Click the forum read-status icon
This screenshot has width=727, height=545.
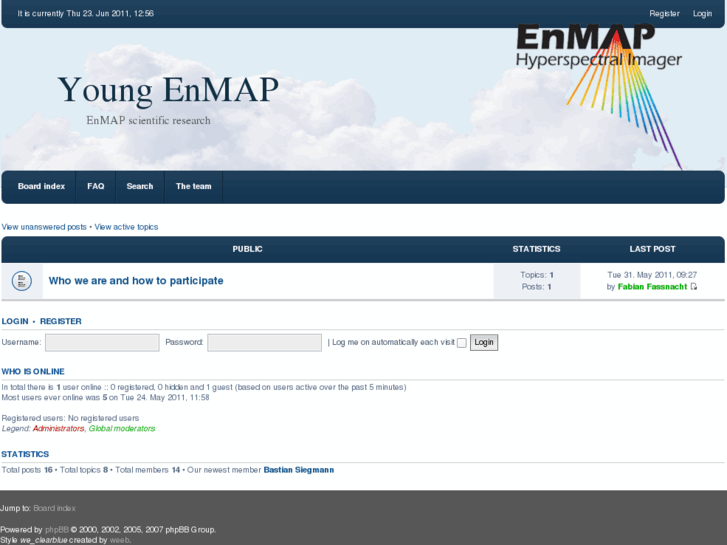pyautogui.click(x=22, y=281)
